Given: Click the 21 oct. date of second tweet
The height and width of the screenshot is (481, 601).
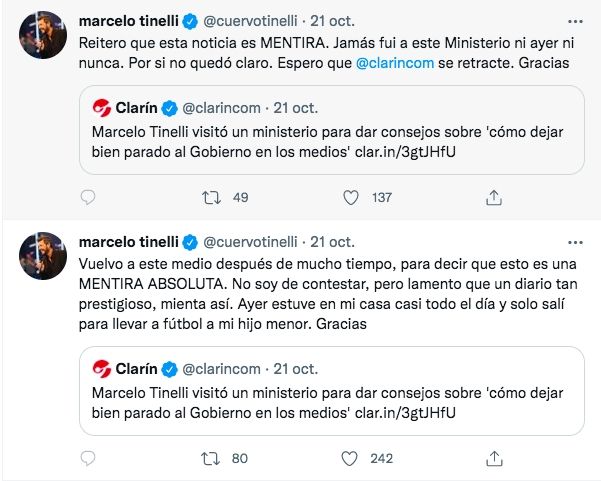Looking at the screenshot, I should pyautogui.click(x=332, y=242).
